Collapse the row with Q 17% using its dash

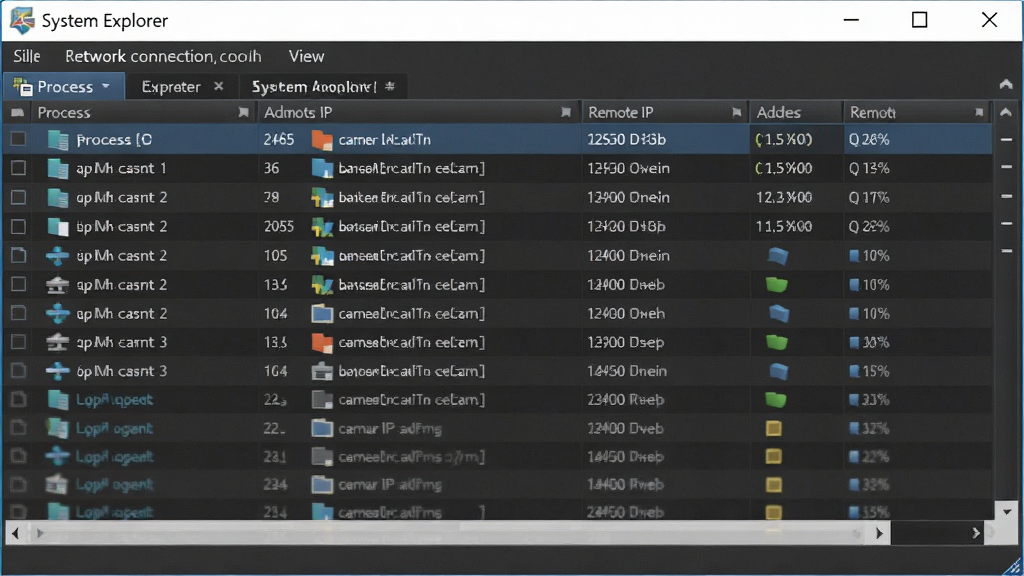1006,195
